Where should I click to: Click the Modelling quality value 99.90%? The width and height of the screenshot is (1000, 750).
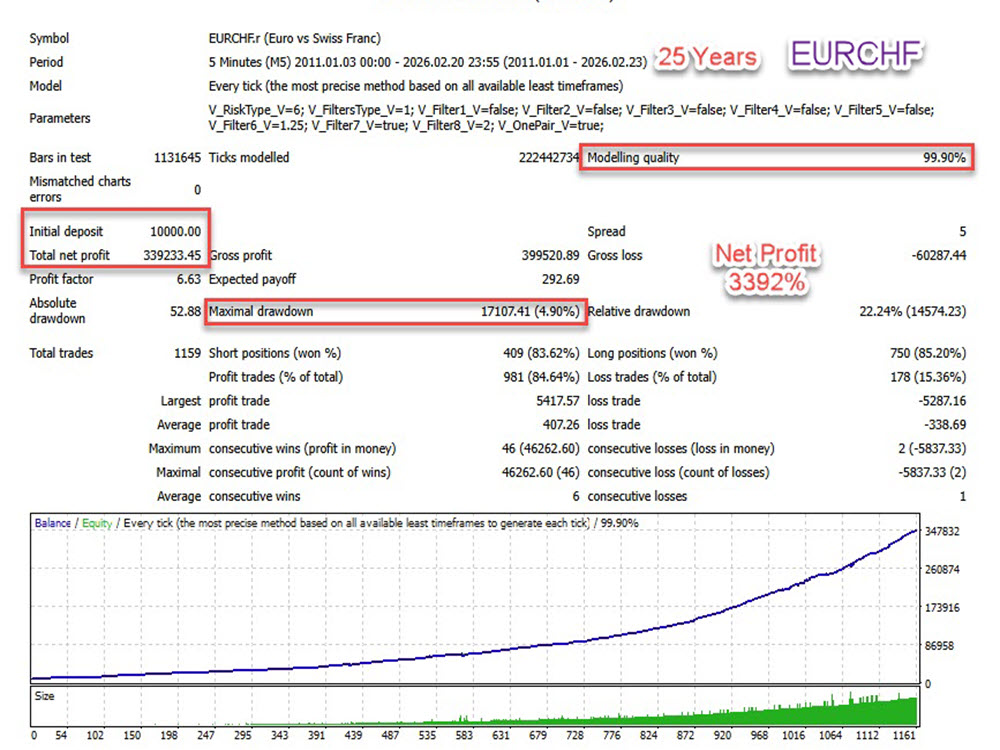[x=945, y=158]
